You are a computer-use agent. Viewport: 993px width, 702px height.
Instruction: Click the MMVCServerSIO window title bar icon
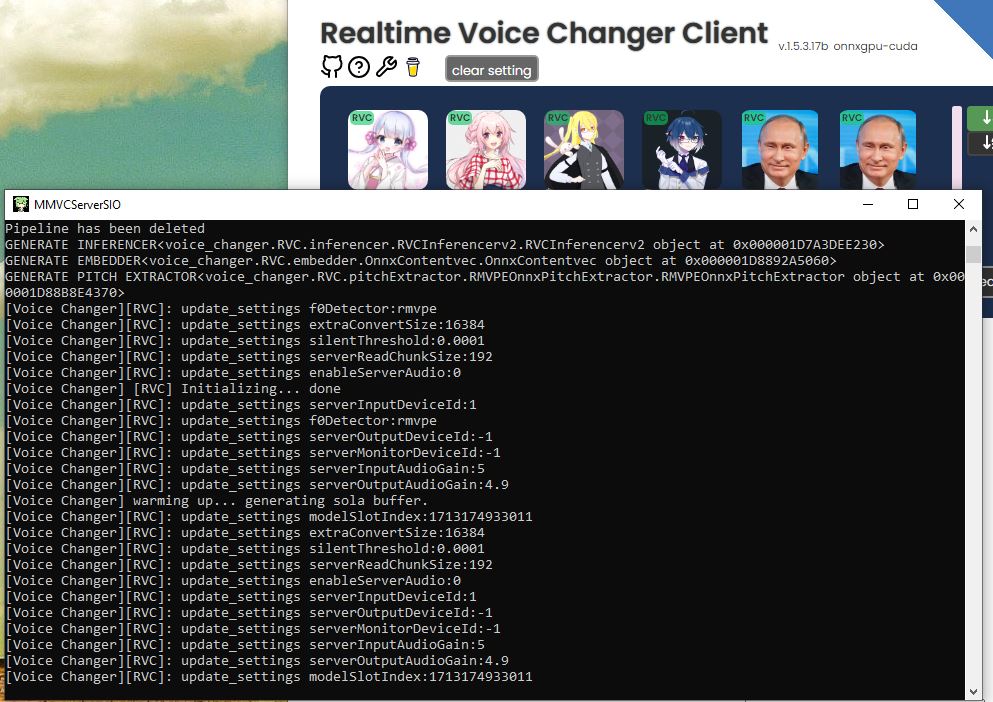pyautogui.click(x=21, y=204)
